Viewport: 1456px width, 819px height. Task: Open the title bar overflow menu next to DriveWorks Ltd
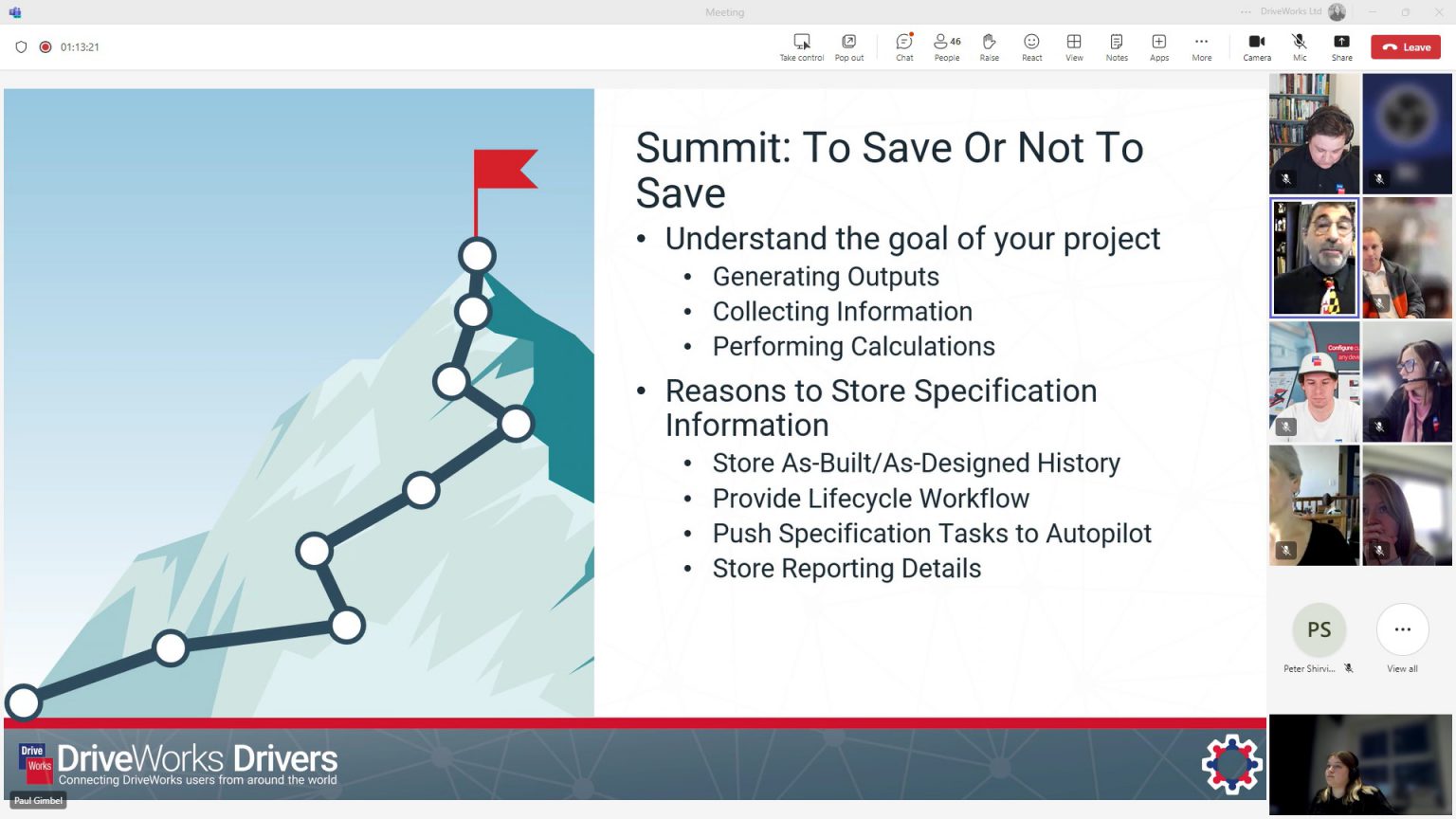click(1245, 11)
